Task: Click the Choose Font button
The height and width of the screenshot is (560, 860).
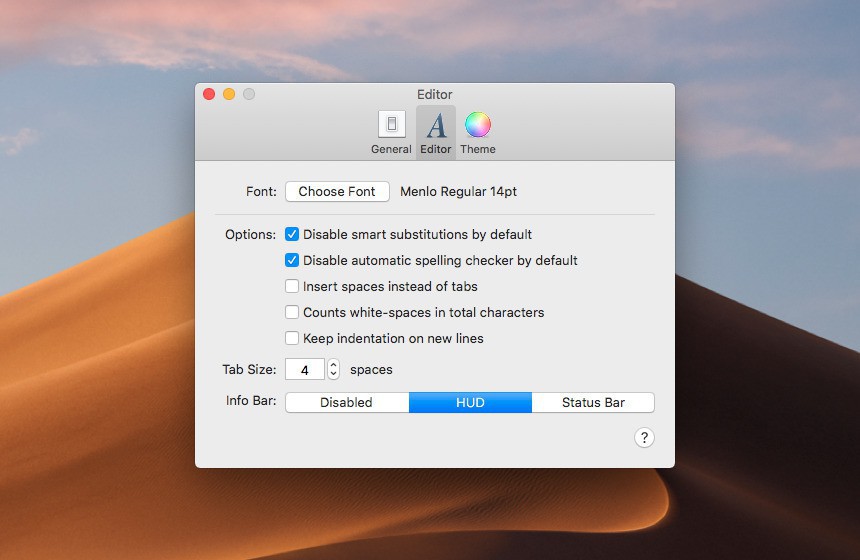Action: click(337, 191)
